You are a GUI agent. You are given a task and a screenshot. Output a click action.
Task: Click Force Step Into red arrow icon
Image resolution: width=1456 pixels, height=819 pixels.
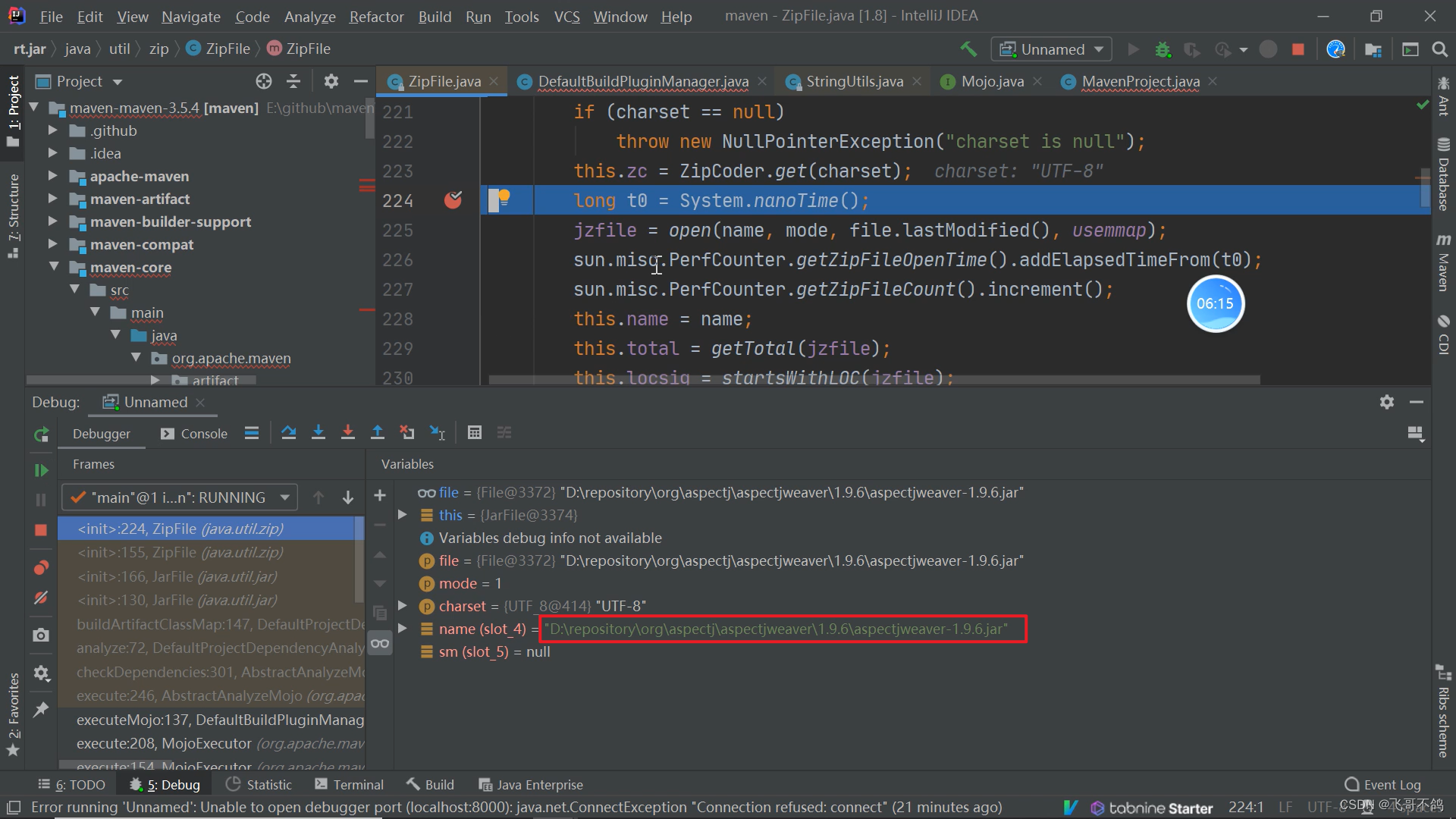coord(348,432)
